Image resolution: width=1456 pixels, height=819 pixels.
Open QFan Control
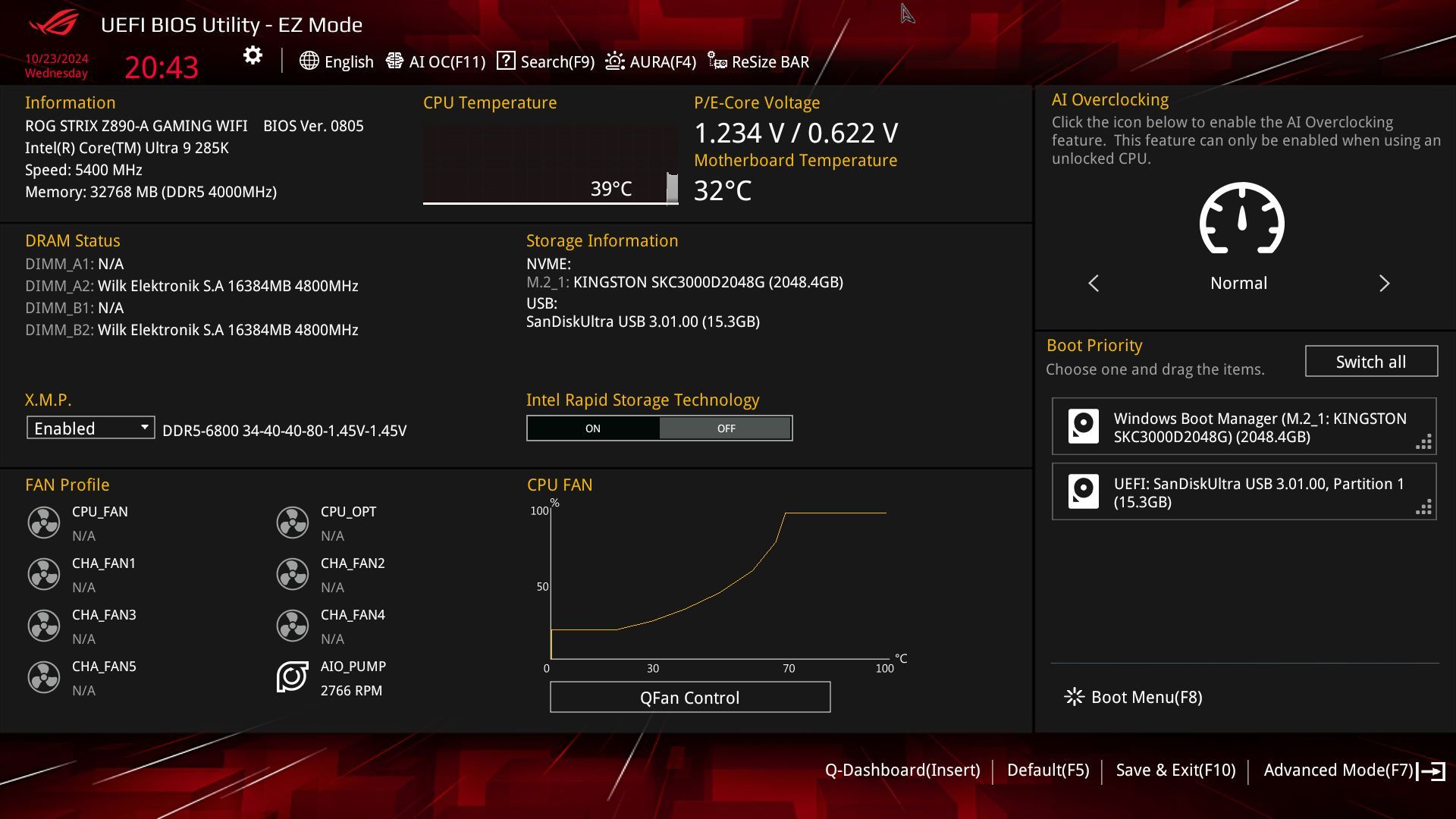pos(690,698)
